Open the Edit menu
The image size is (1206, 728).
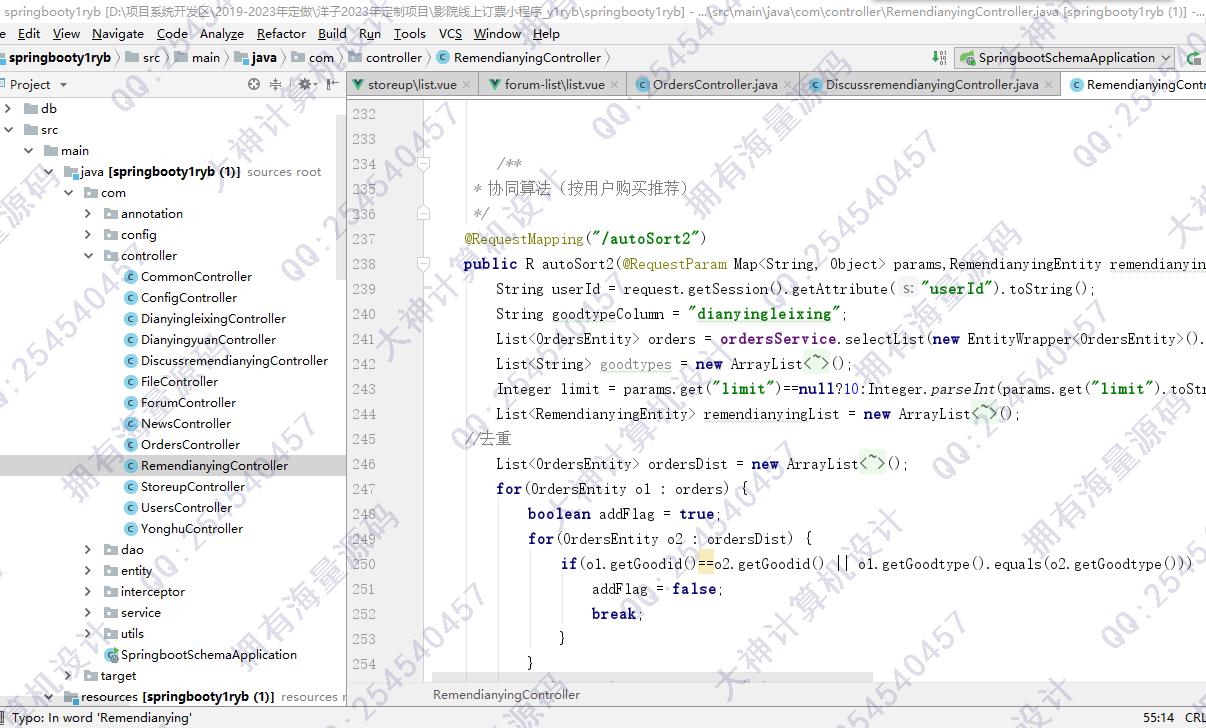[29, 33]
